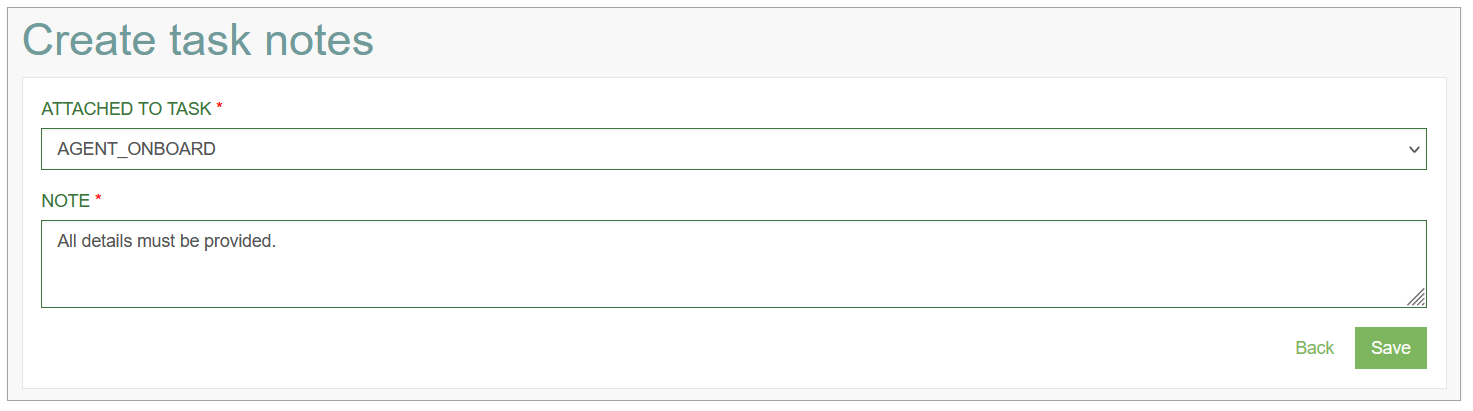
Task: Click the red asterisk beside NOTE
Action: pos(98,200)
